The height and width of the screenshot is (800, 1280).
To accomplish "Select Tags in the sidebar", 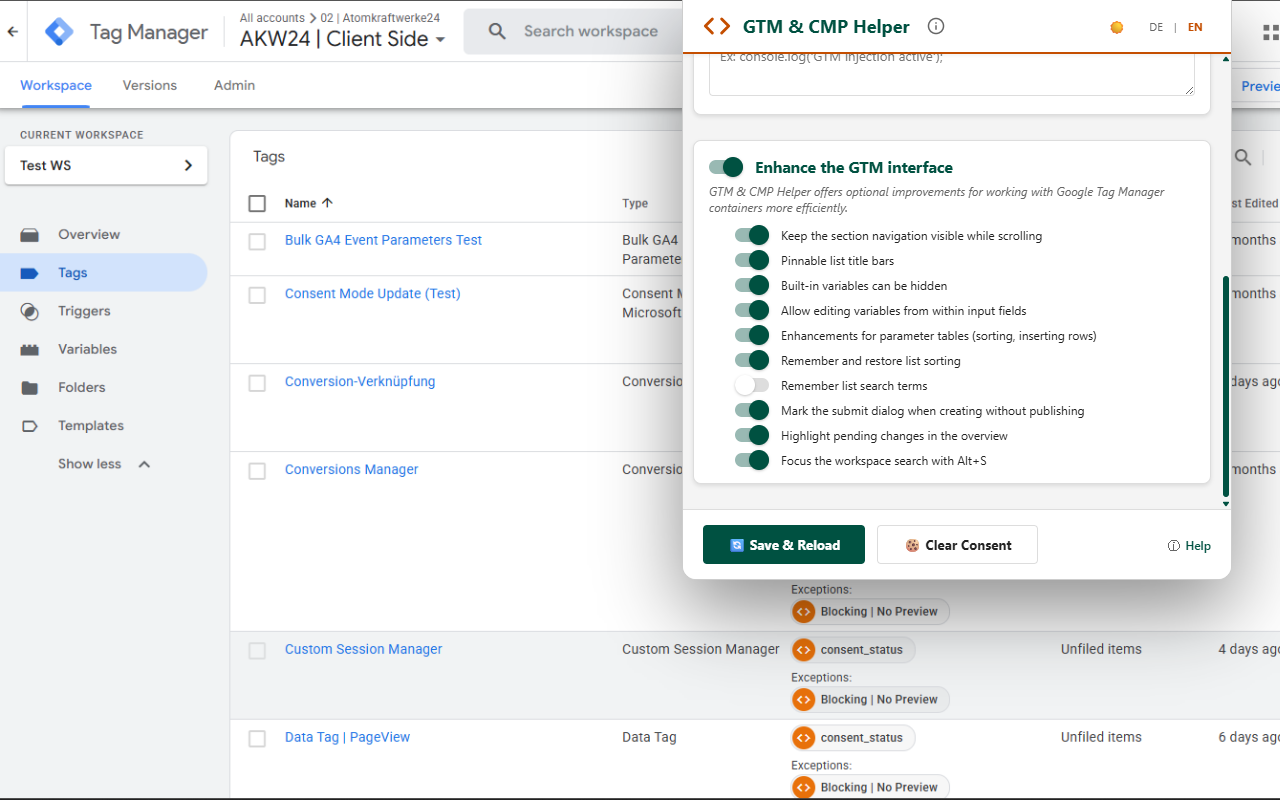I will [104, 273].
